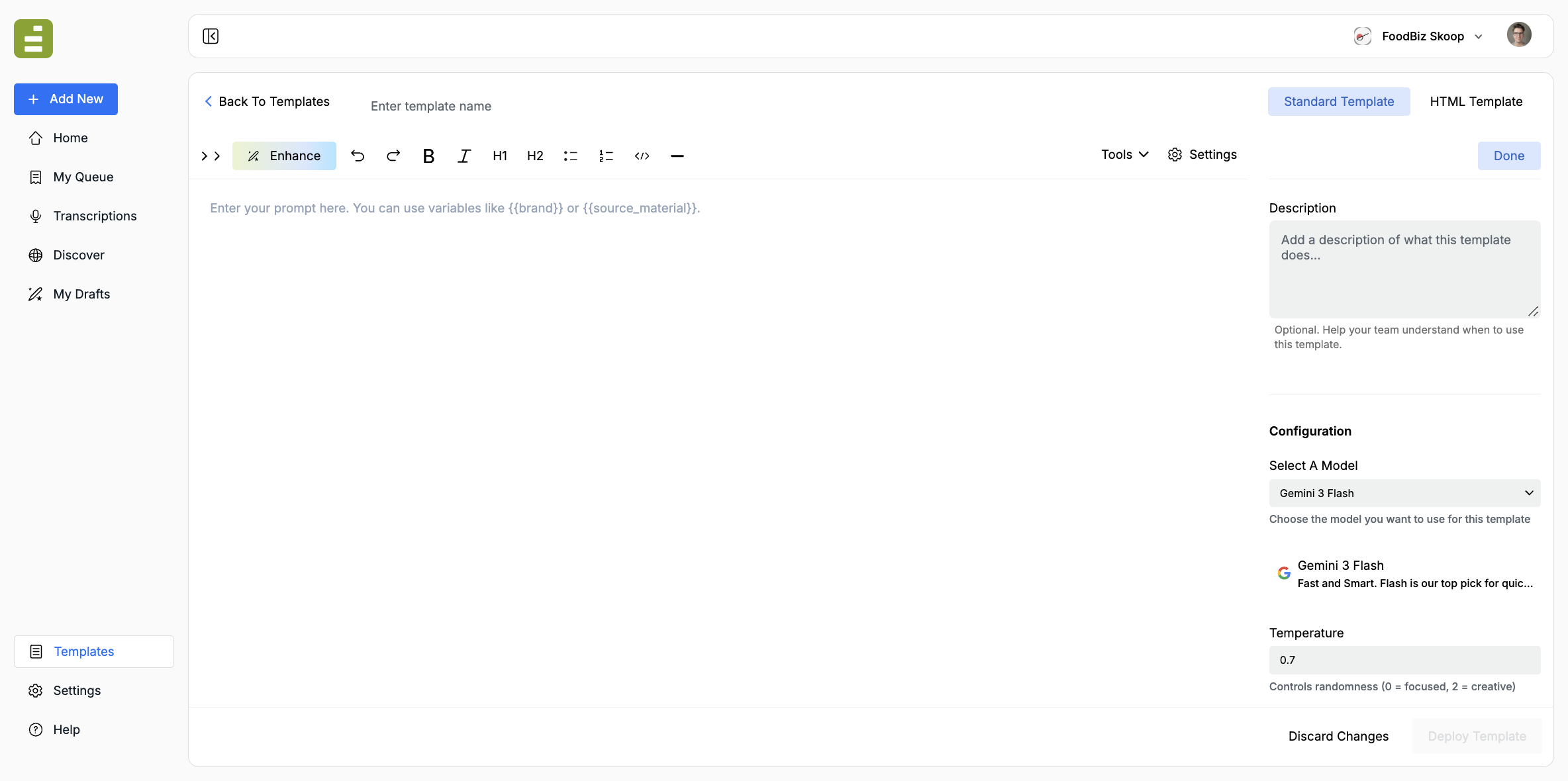The height and width of the screenshot is (781, 1568).
Task: Switch to the HTML Template tab
Action: pyautogui.click(x=1476, y=101)
